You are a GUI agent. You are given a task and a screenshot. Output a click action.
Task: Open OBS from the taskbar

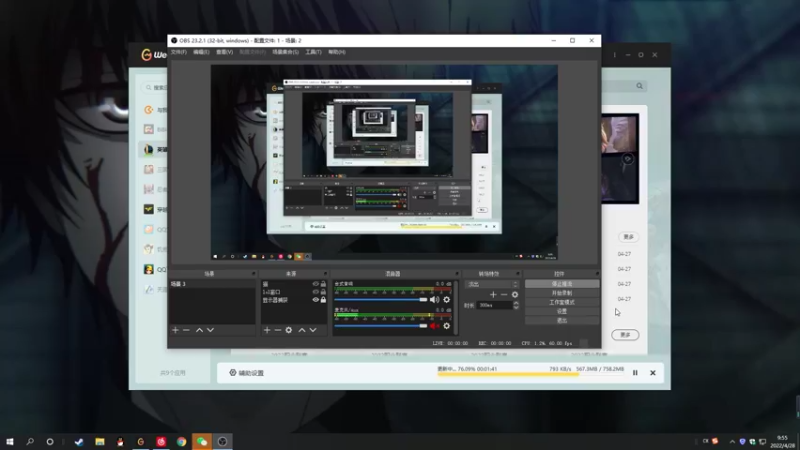(222, 442)
